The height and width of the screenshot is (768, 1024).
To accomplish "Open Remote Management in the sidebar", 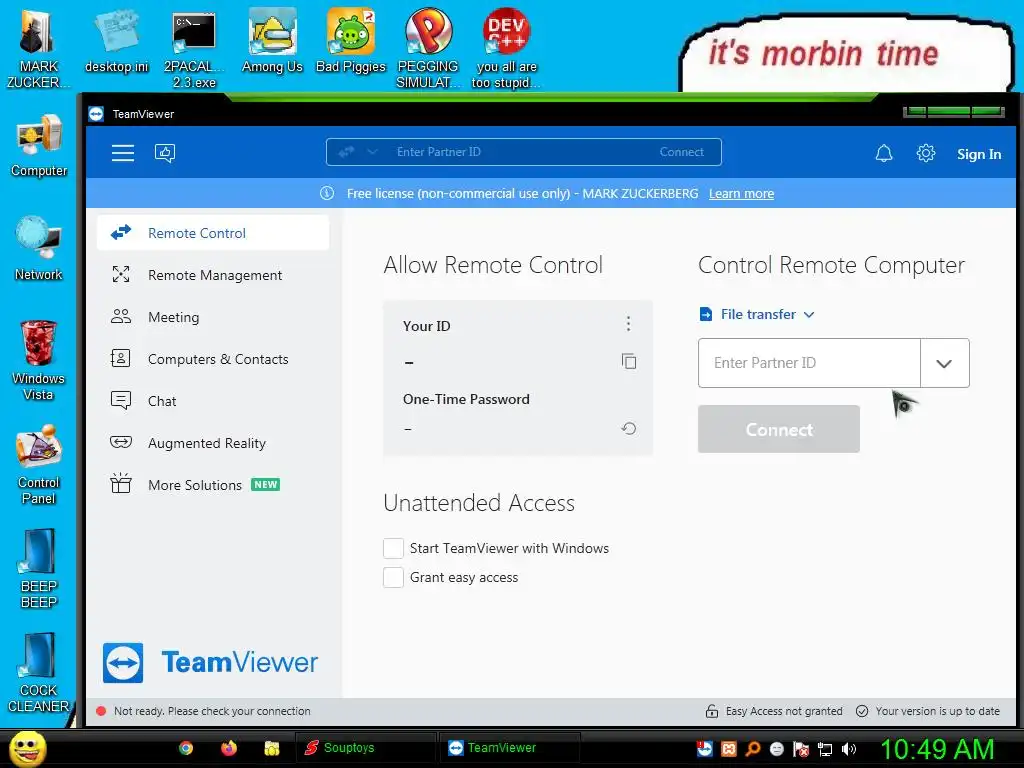I will (213, 275).
